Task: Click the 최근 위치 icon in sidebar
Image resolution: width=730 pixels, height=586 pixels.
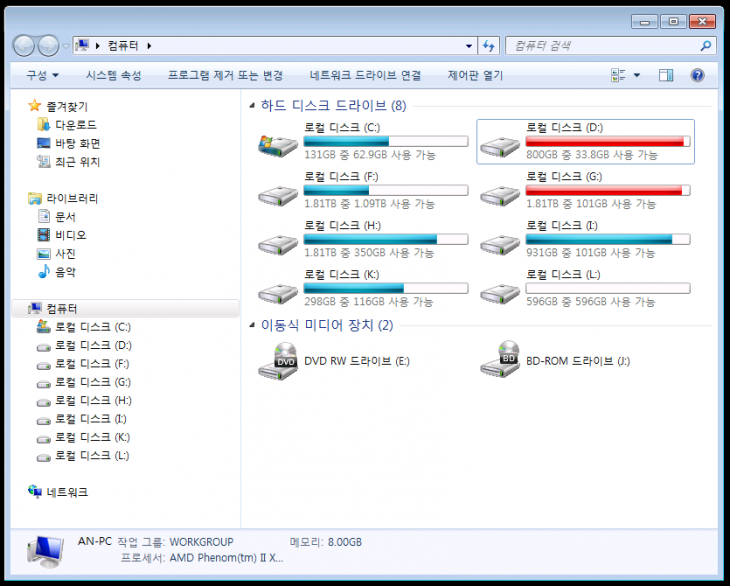Action: pos(43,162)
